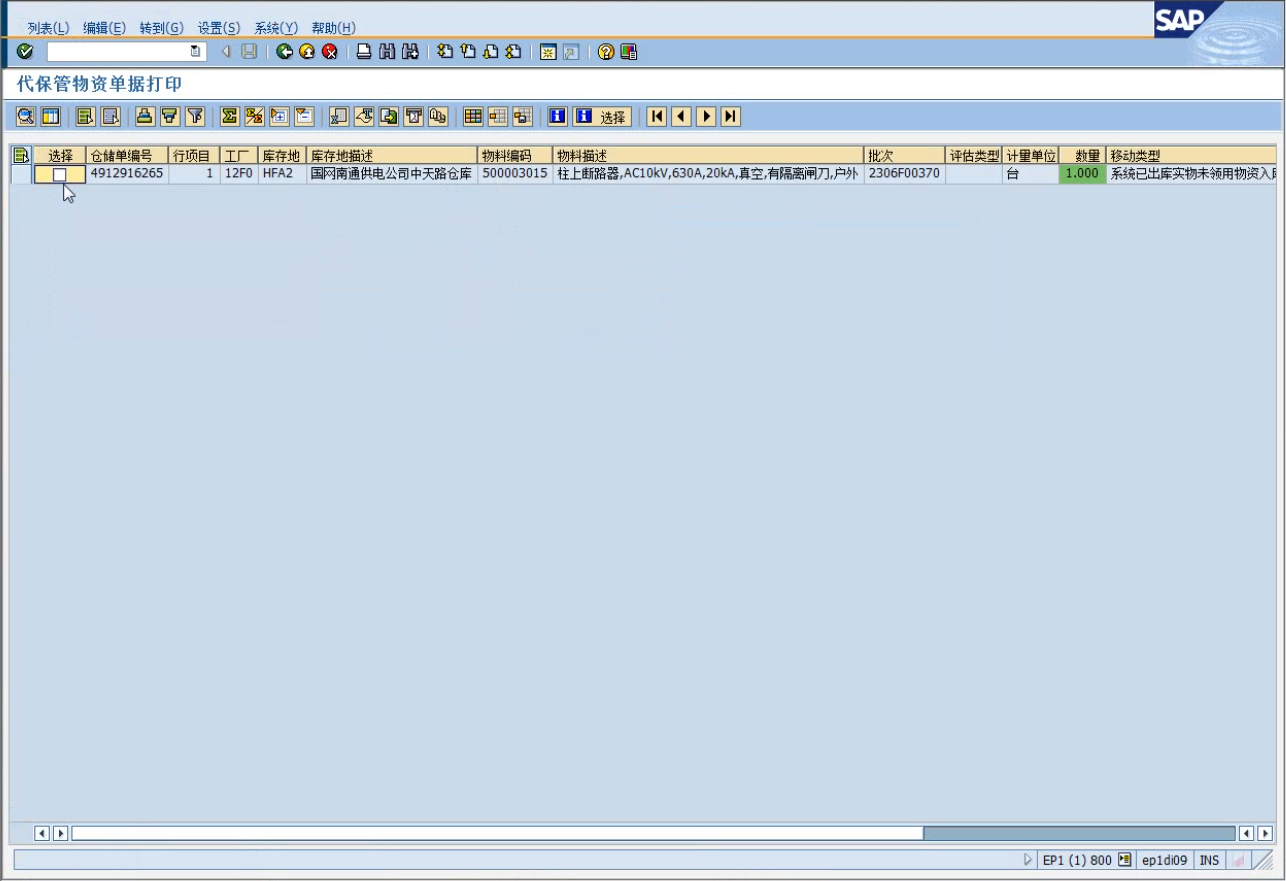Viewport: 1286px width, 881px height.
Task: Click the Sort ascending icon
Action: point(145,117)
